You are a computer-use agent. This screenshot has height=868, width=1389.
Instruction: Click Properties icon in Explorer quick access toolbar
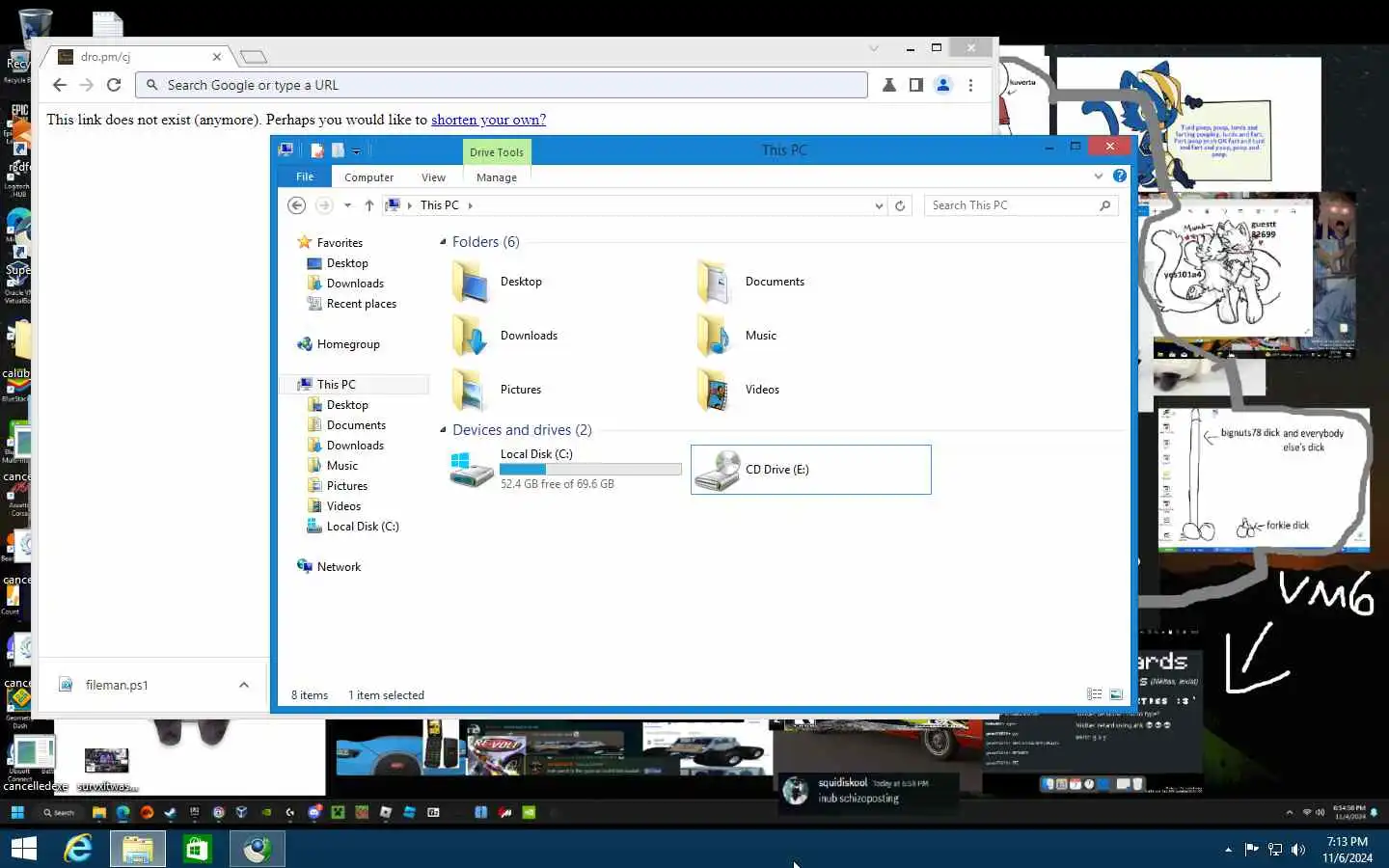317,150
